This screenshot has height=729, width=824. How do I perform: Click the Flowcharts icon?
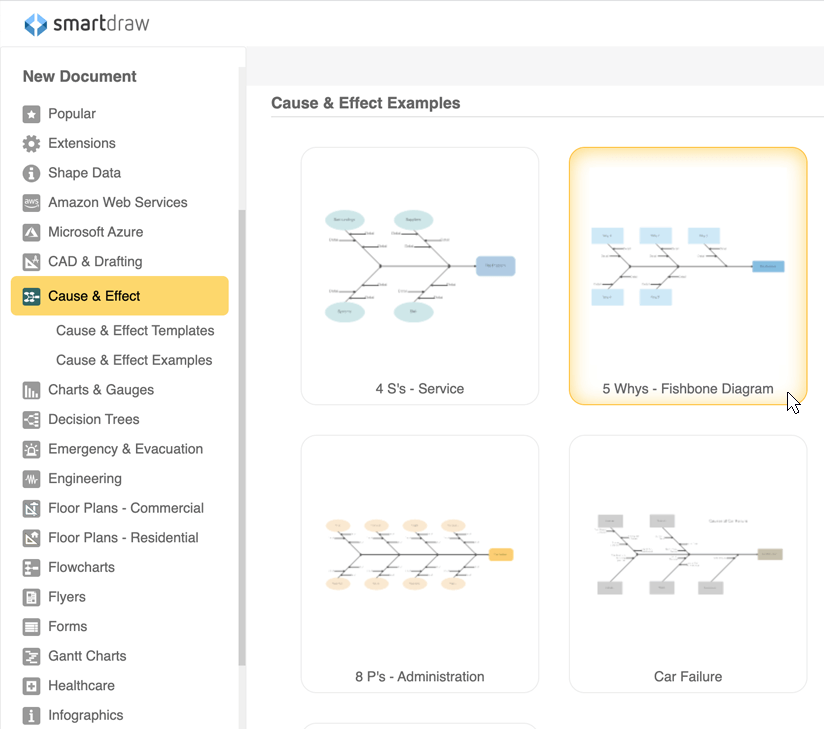pos(32,568)
